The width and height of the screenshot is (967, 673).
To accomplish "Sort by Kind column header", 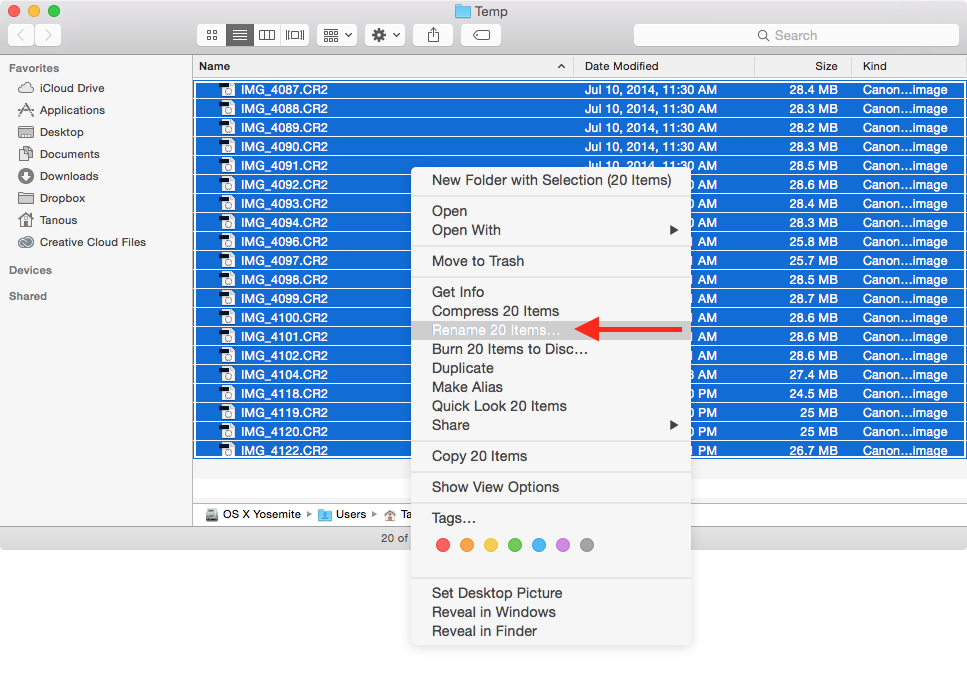I will (908, 66).
